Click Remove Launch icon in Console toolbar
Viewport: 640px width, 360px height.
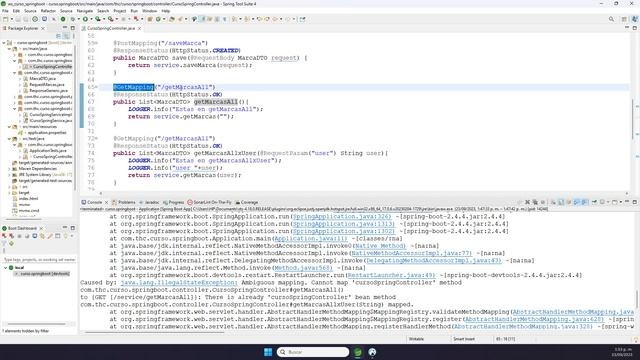pyautogui.click(x=527, y=202)
